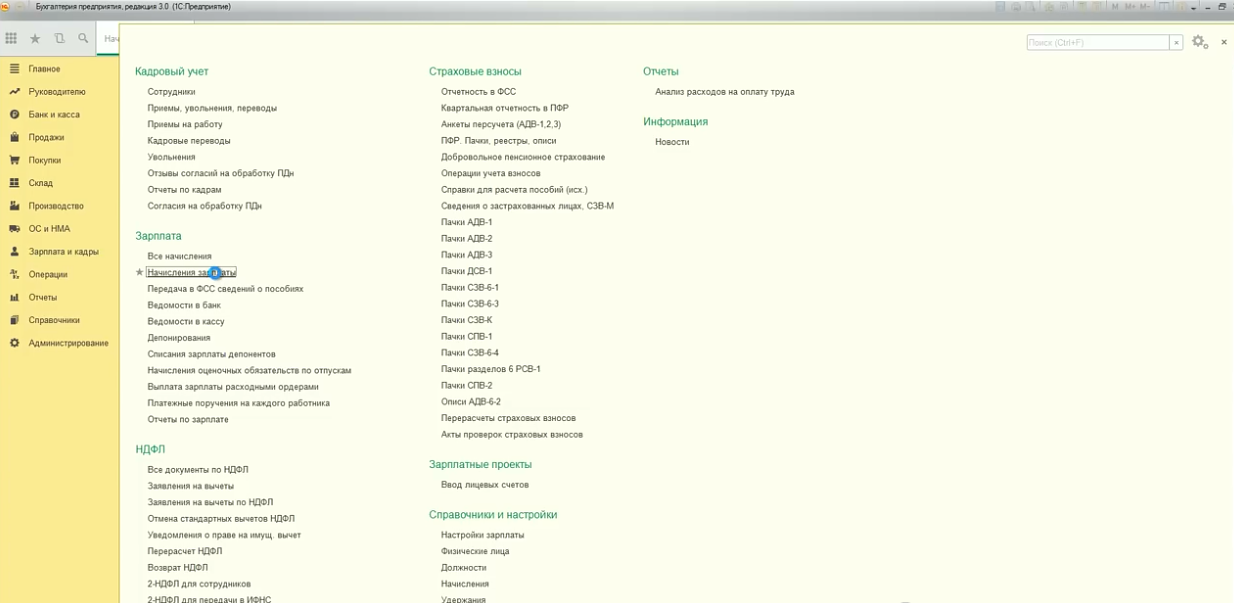Open the Главное section in the sidebar
This screenshot has width=1234, height=603.
click(x=44, y=69)
